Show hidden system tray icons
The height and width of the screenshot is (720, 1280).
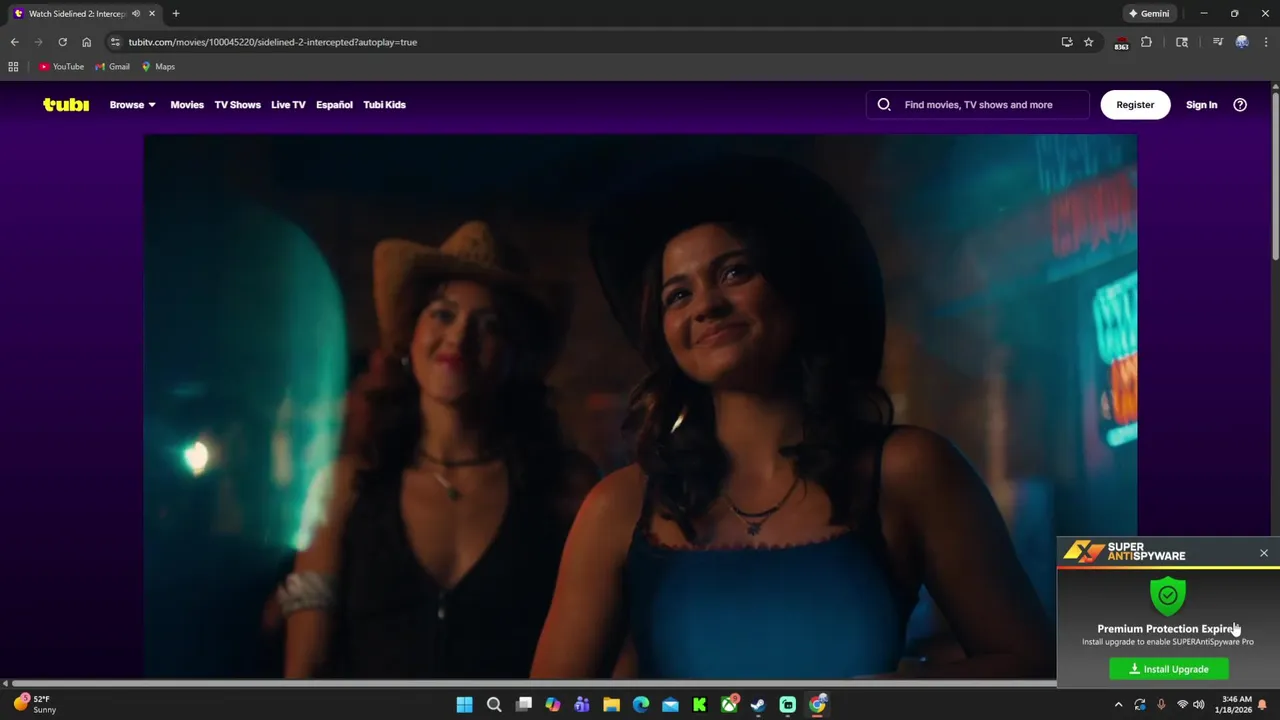point(1118,705)
